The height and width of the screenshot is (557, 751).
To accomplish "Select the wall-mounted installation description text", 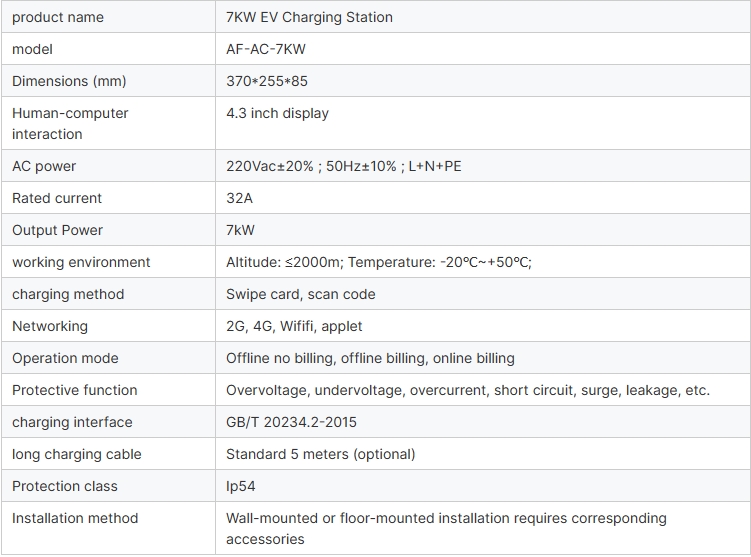I will tap(446, 518).
